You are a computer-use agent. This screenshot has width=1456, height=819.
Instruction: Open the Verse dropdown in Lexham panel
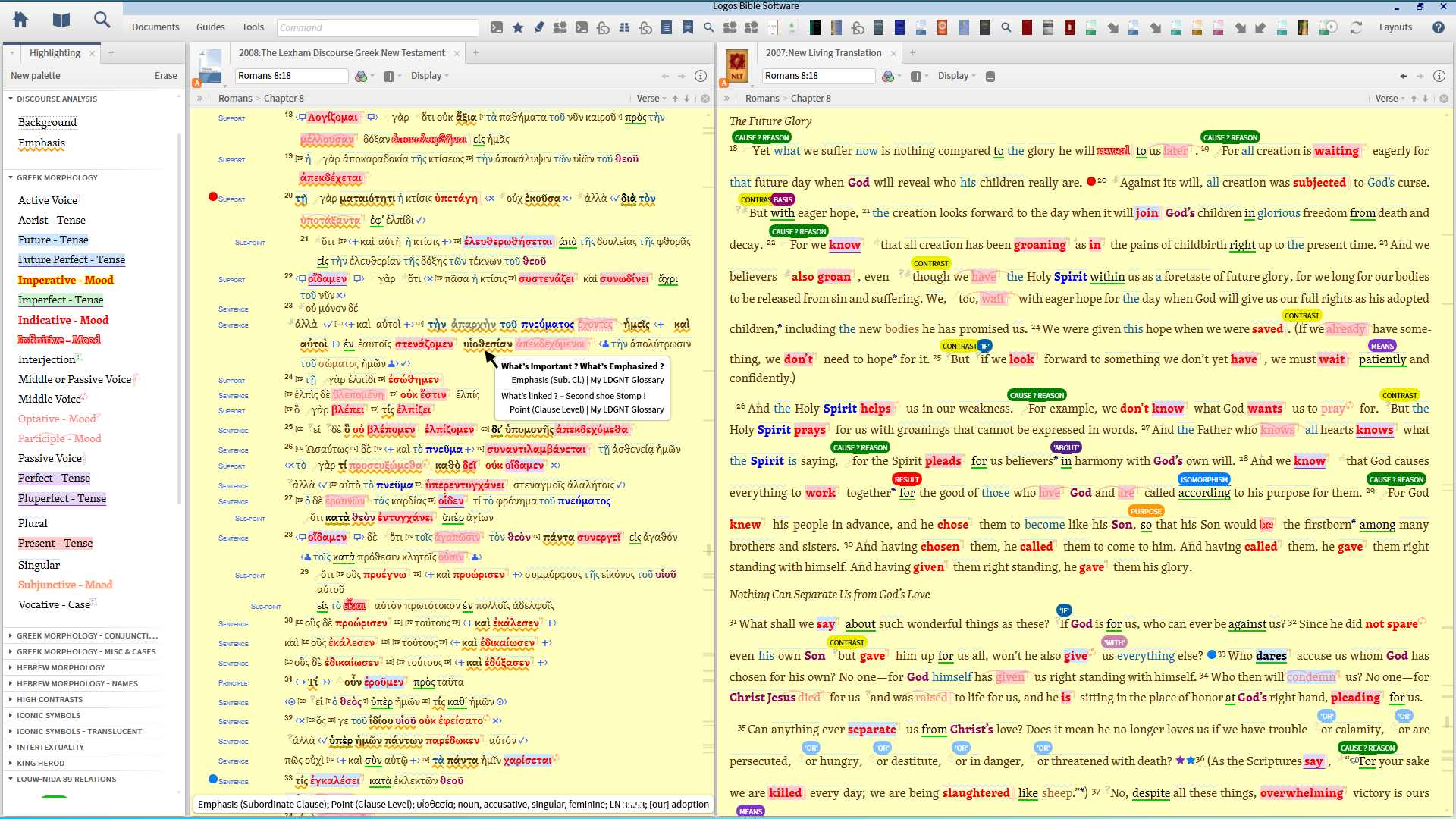651,99
